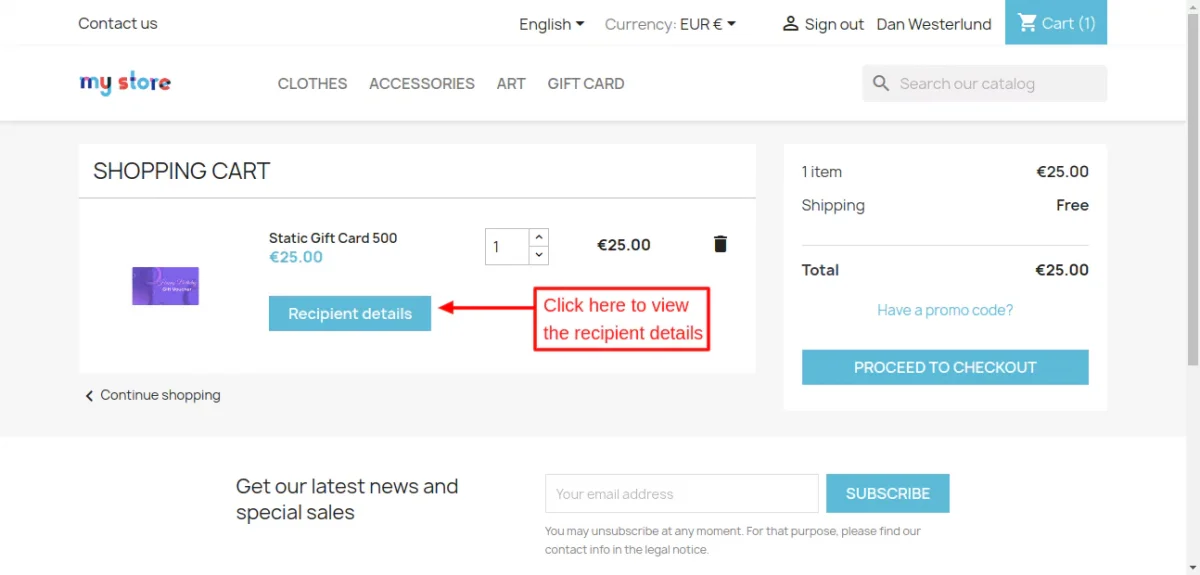Increase gift card quantity with up arrow
The width and height of the screenshot is (1200, 575).
(x=539, y=237)
